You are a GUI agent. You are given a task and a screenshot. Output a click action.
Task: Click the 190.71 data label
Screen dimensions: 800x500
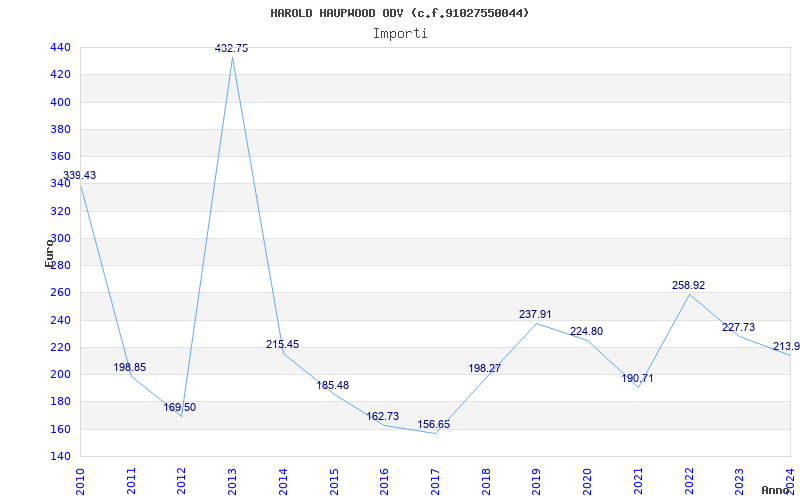[x=637, y=379]
